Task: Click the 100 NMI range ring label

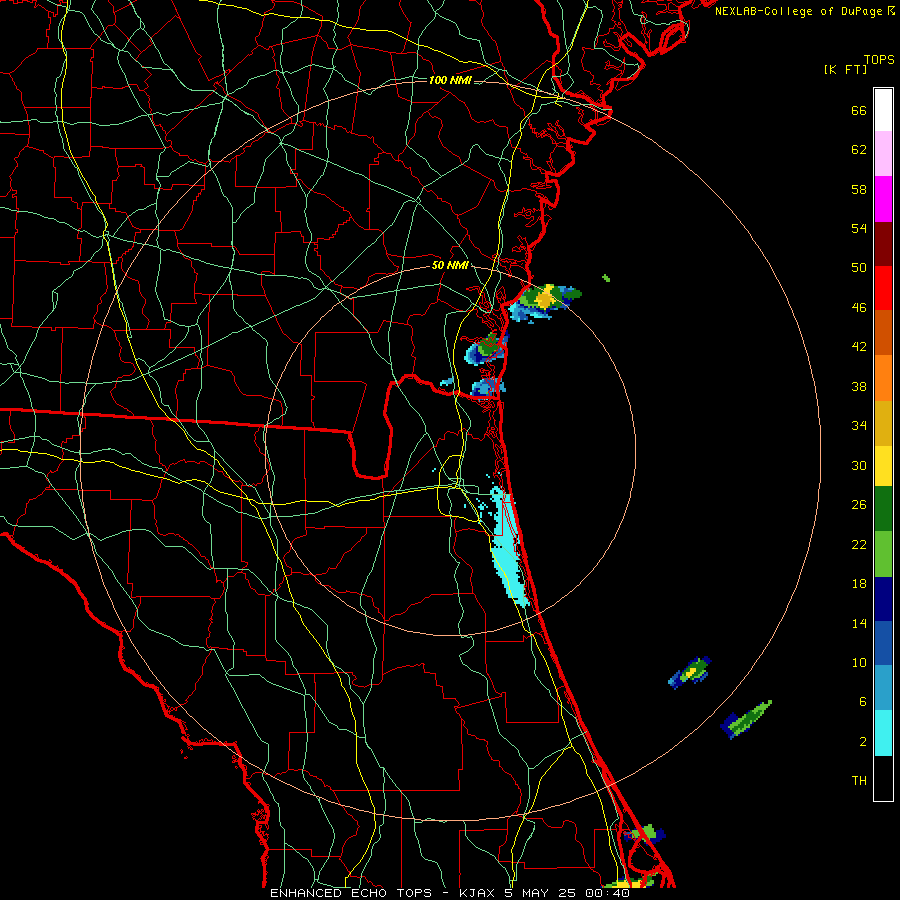Action: pos(450,80)
